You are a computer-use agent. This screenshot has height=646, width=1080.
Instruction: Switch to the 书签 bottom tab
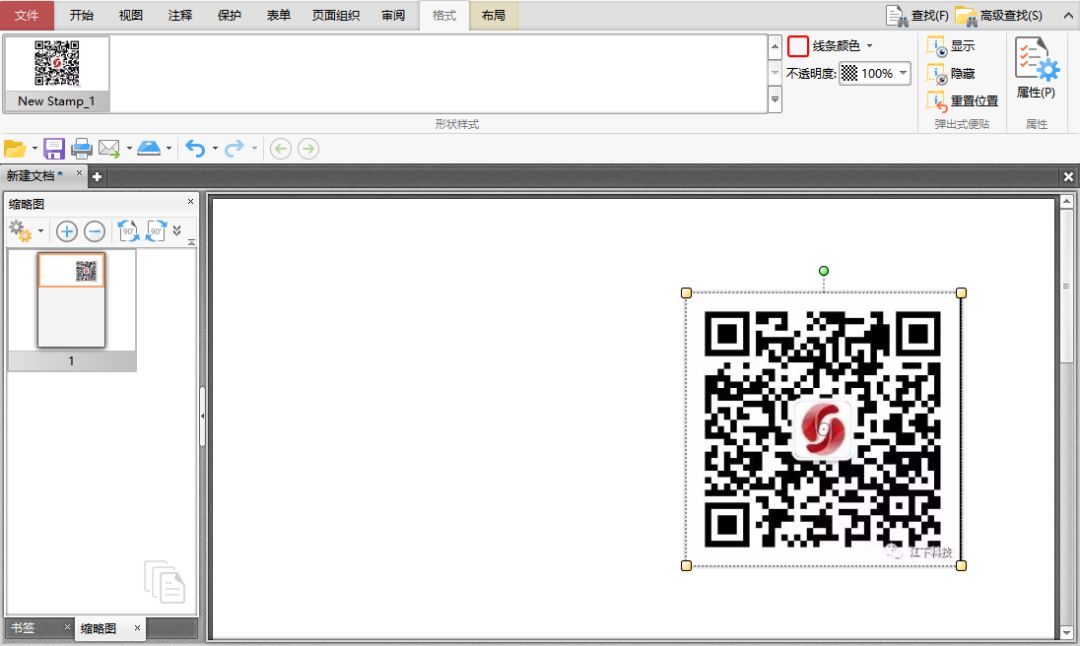[x=23, y=627]
